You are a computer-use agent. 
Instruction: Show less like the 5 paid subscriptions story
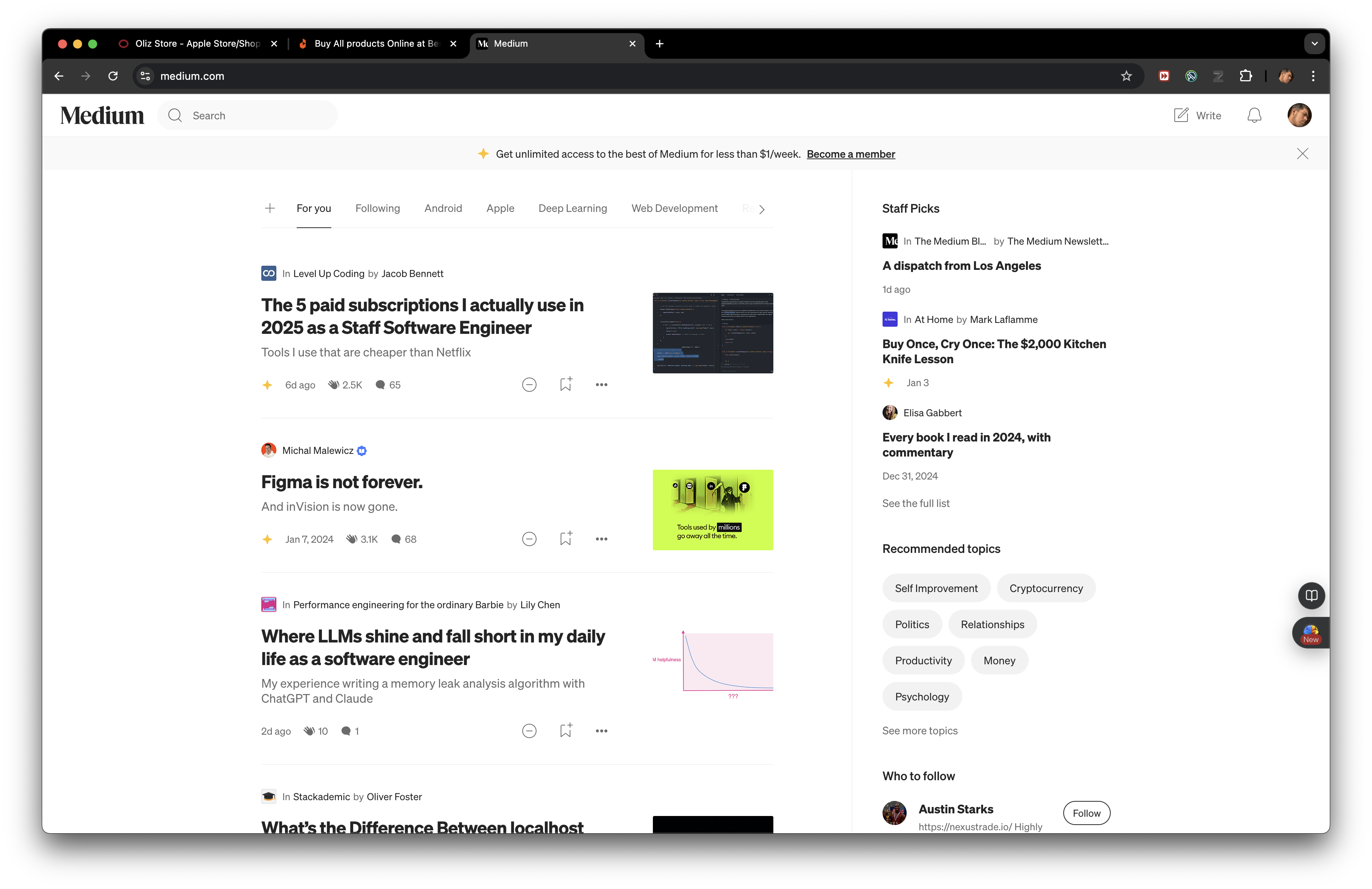pos(529,385)
